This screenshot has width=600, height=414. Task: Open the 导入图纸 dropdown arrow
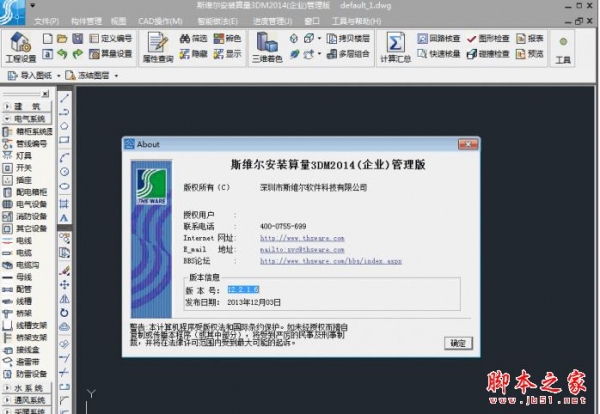[59, 76]
